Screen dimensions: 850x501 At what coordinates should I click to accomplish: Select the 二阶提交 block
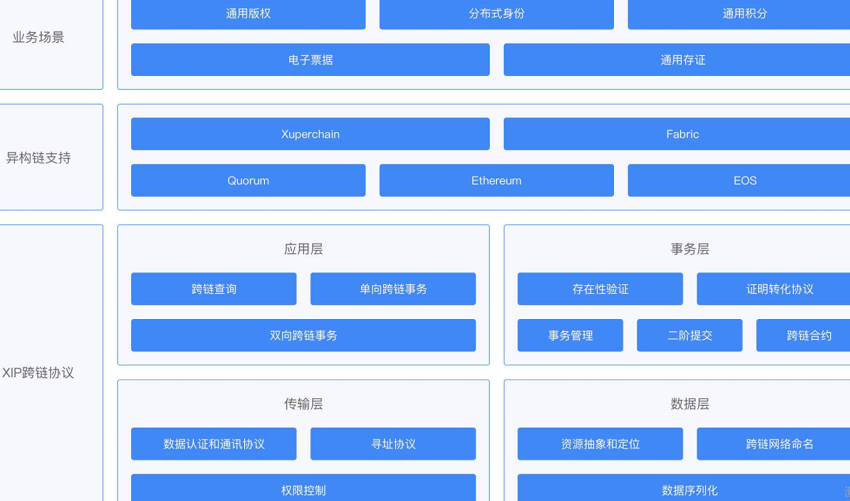click(690, 336)
